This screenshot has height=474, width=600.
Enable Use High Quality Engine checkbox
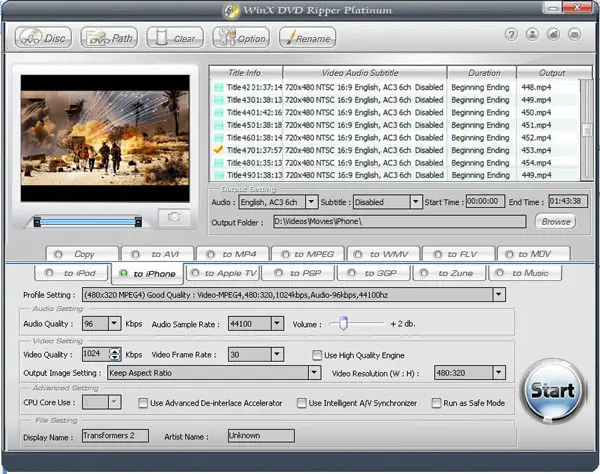click(x=317, y=355)
